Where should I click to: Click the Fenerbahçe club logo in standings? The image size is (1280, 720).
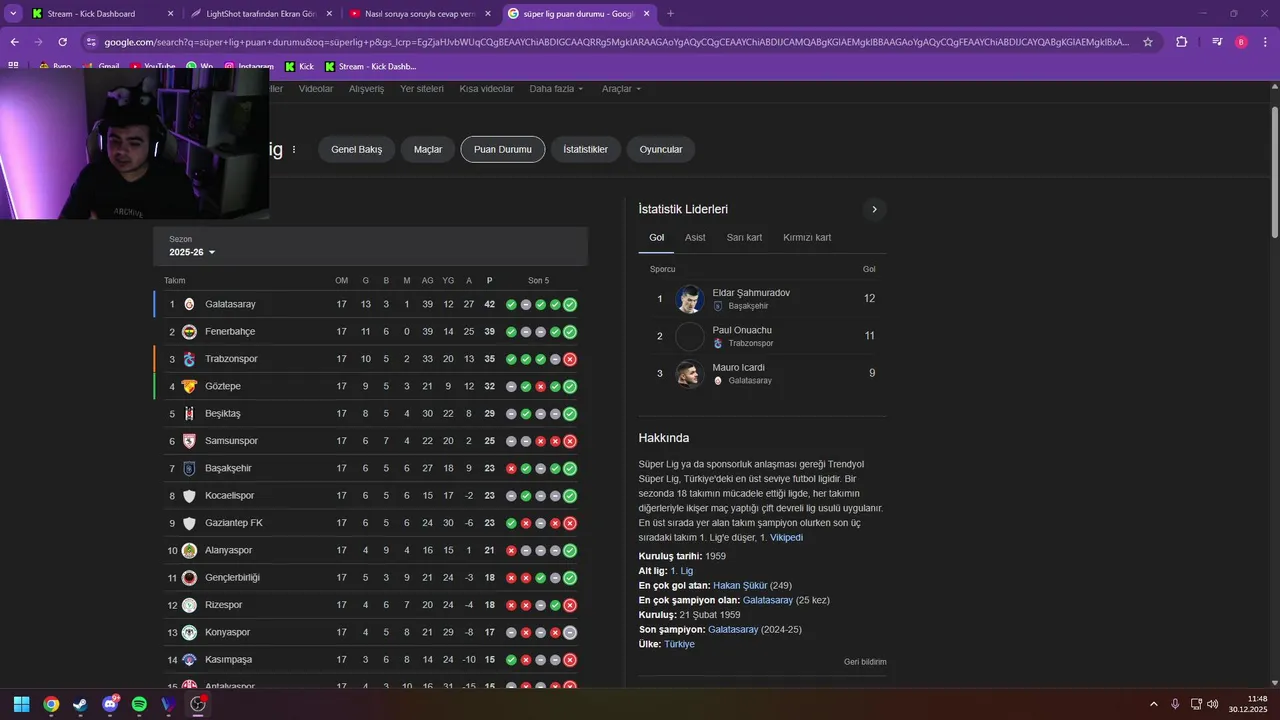[189, 332]
